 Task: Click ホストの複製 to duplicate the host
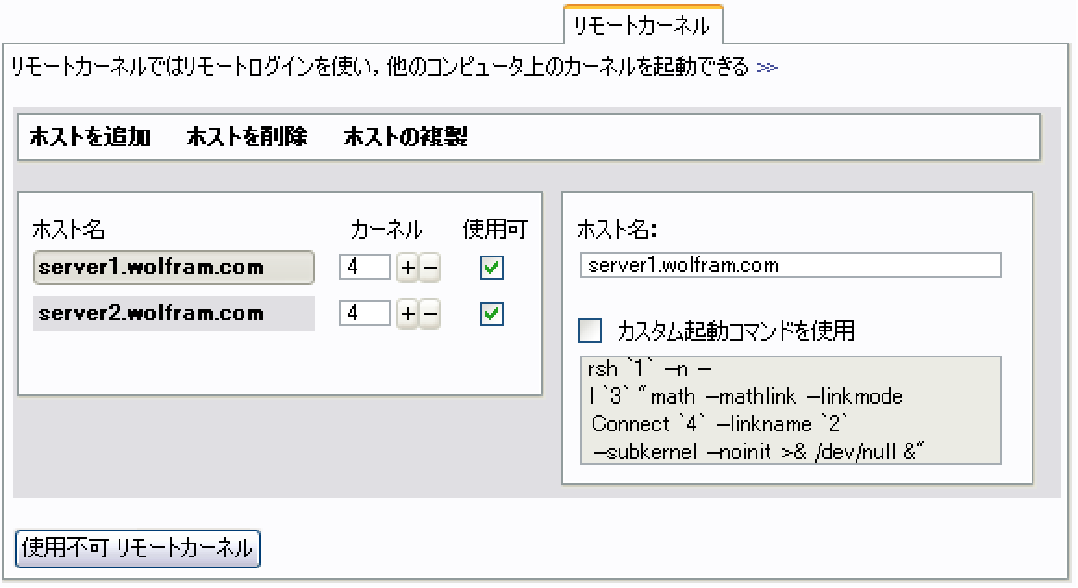[406, 137]
